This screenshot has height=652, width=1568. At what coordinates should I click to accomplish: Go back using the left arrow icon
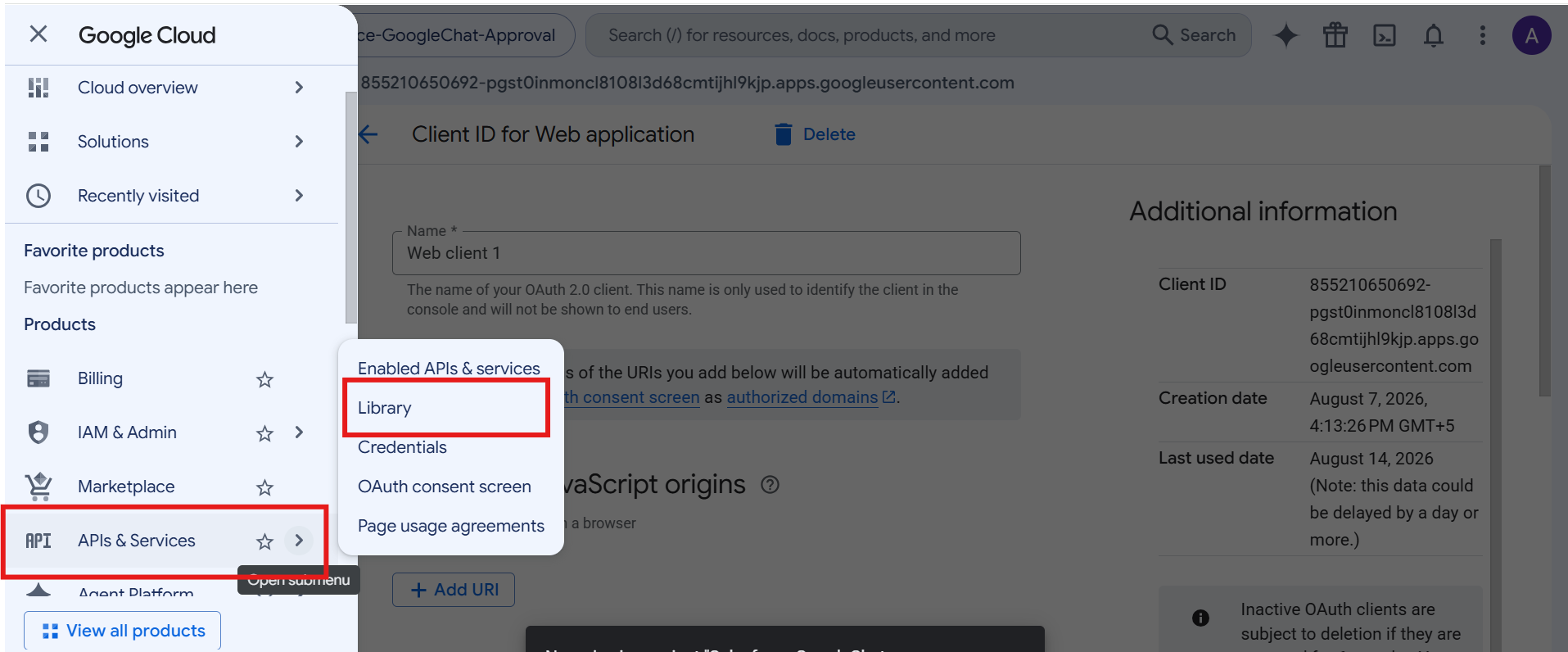pyautogui.click(x=369, y=134)
